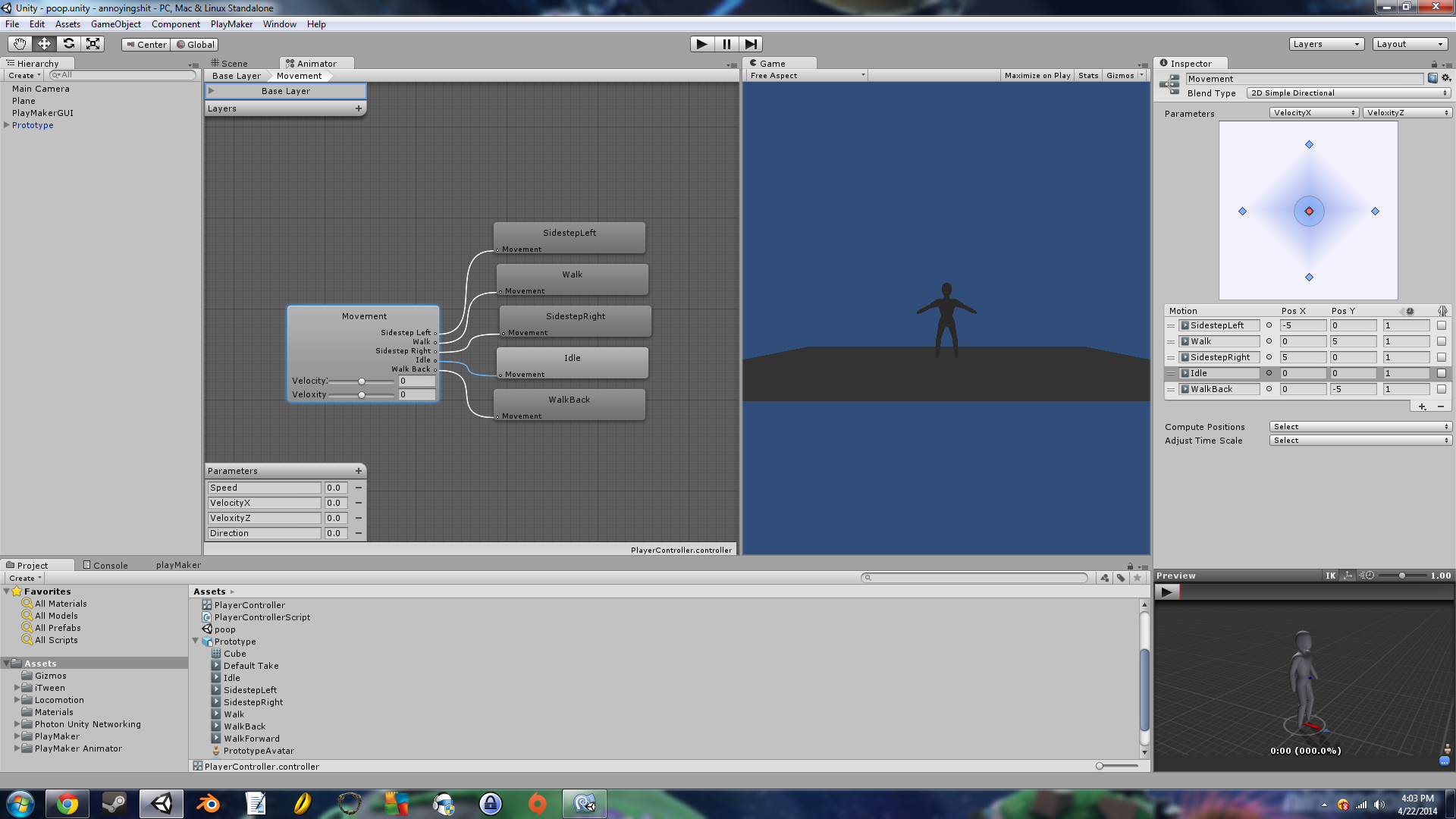This screenshot has width=1456, height=819.
Task: Open Chrome from the taskbar
Action: [x=67, y=804]
